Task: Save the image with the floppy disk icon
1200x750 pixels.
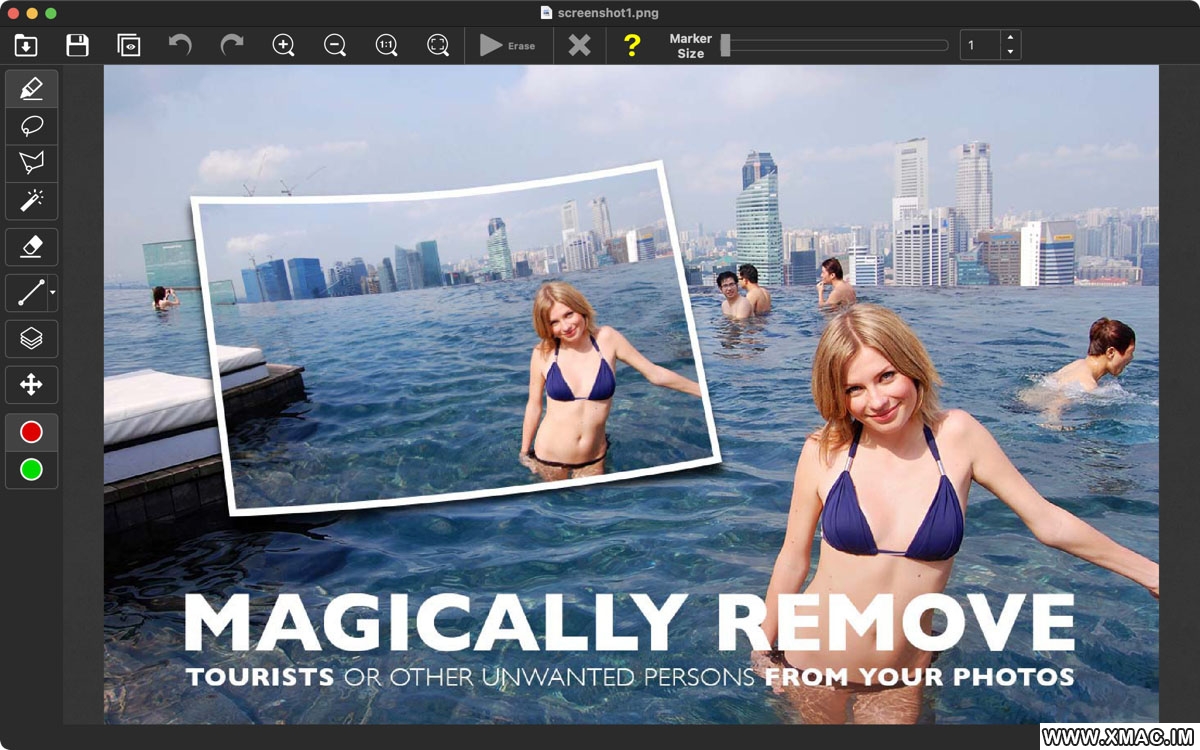Action: point(77,45)
